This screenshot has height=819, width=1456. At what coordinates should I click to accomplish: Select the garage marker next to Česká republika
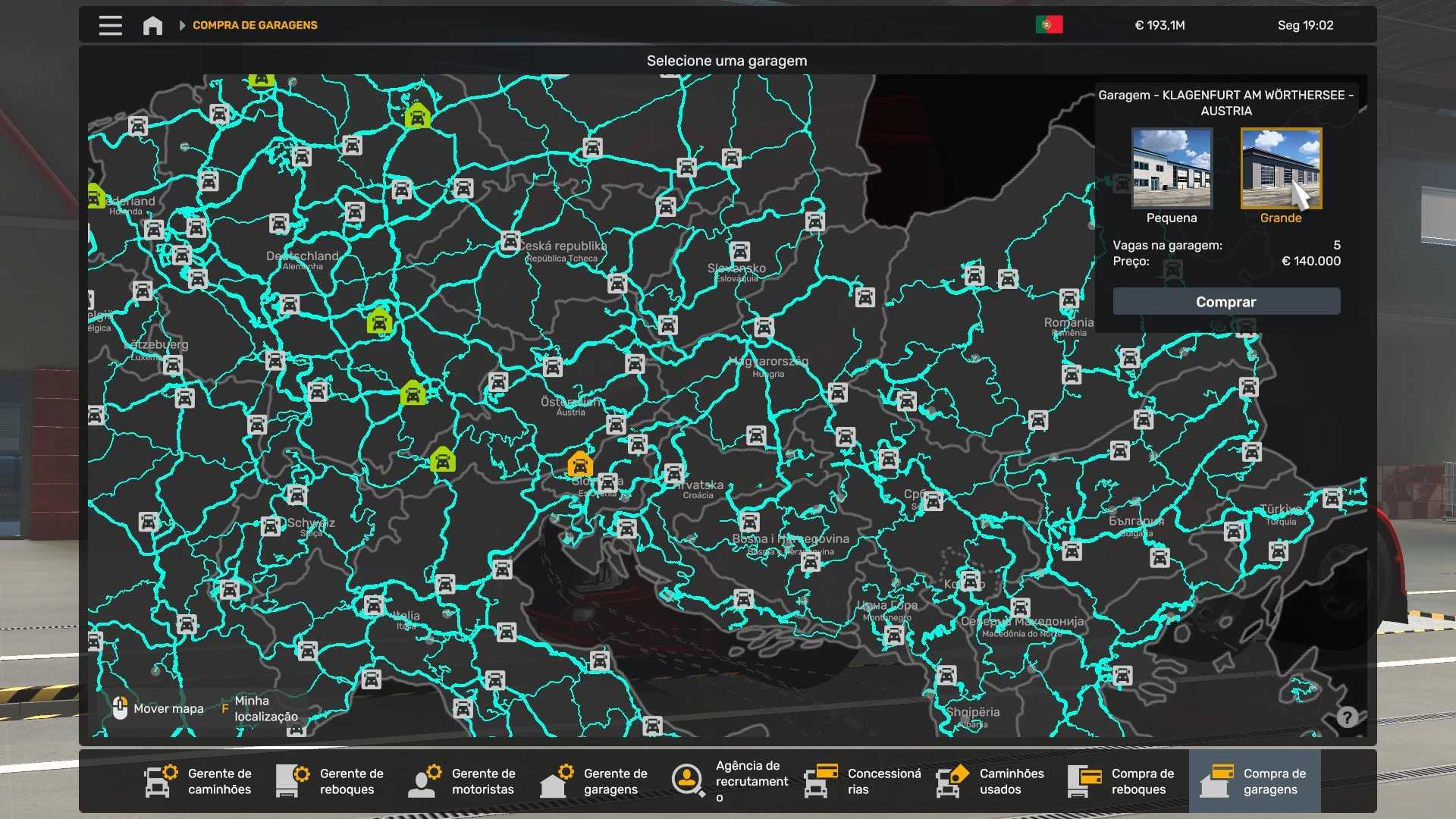pos(510,241)
